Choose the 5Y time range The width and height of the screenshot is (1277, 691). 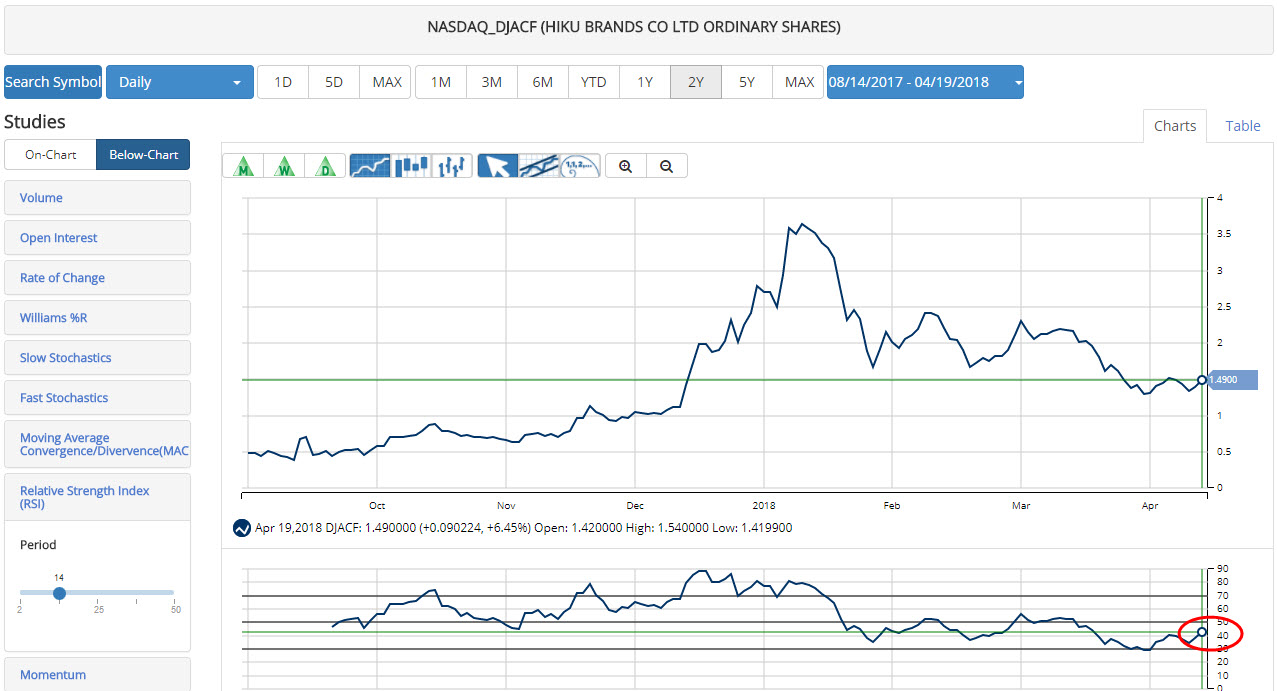click(747, 82)
